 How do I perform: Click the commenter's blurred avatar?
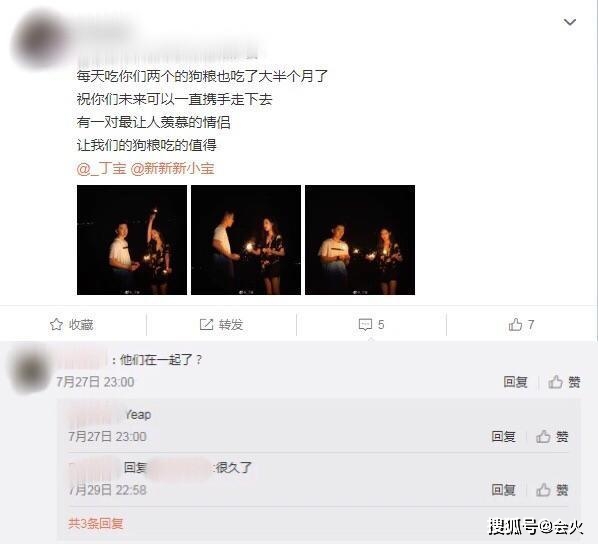(x=29, y=369)
